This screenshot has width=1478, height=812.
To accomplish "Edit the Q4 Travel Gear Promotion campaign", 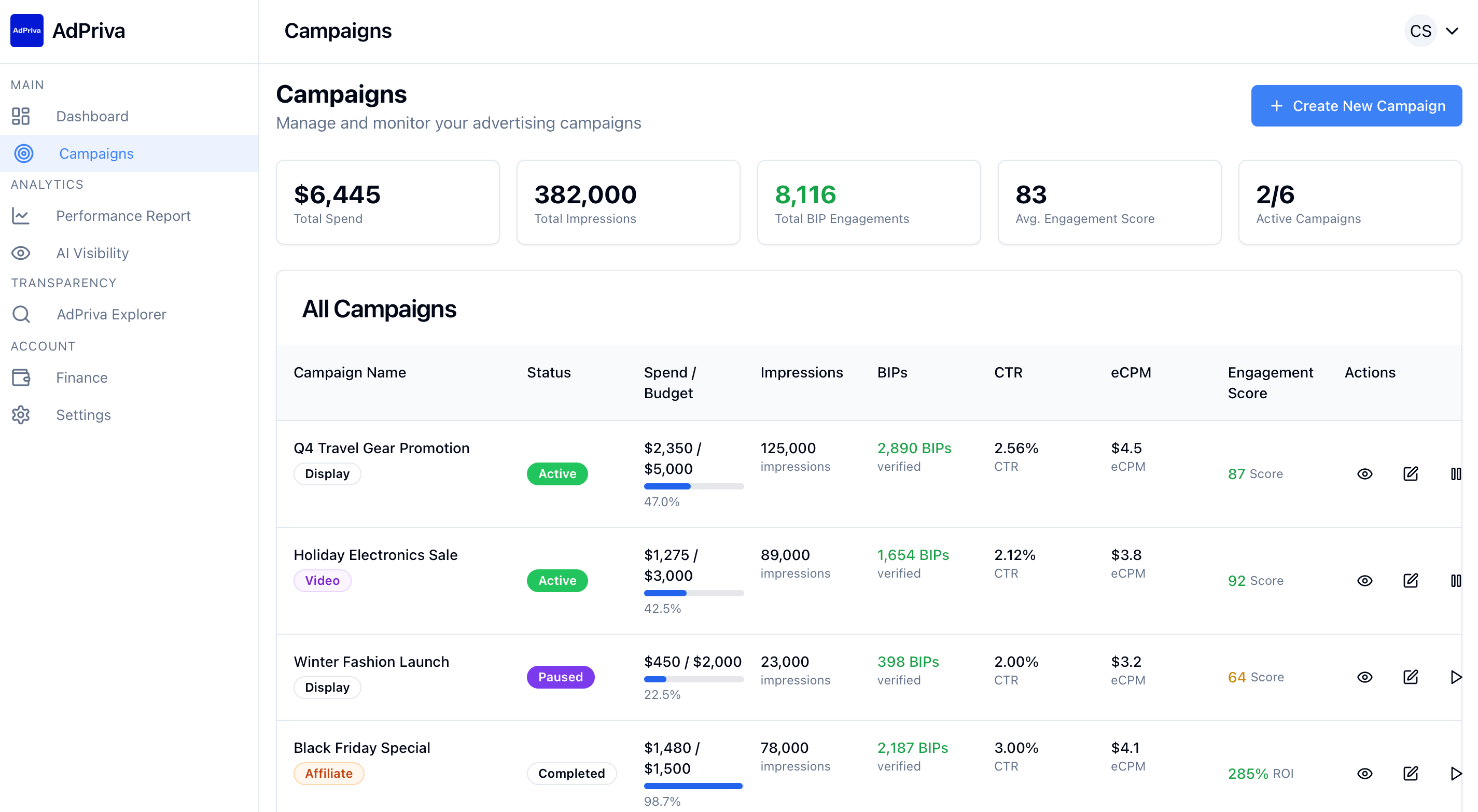I will click(x=1410, y=474).
